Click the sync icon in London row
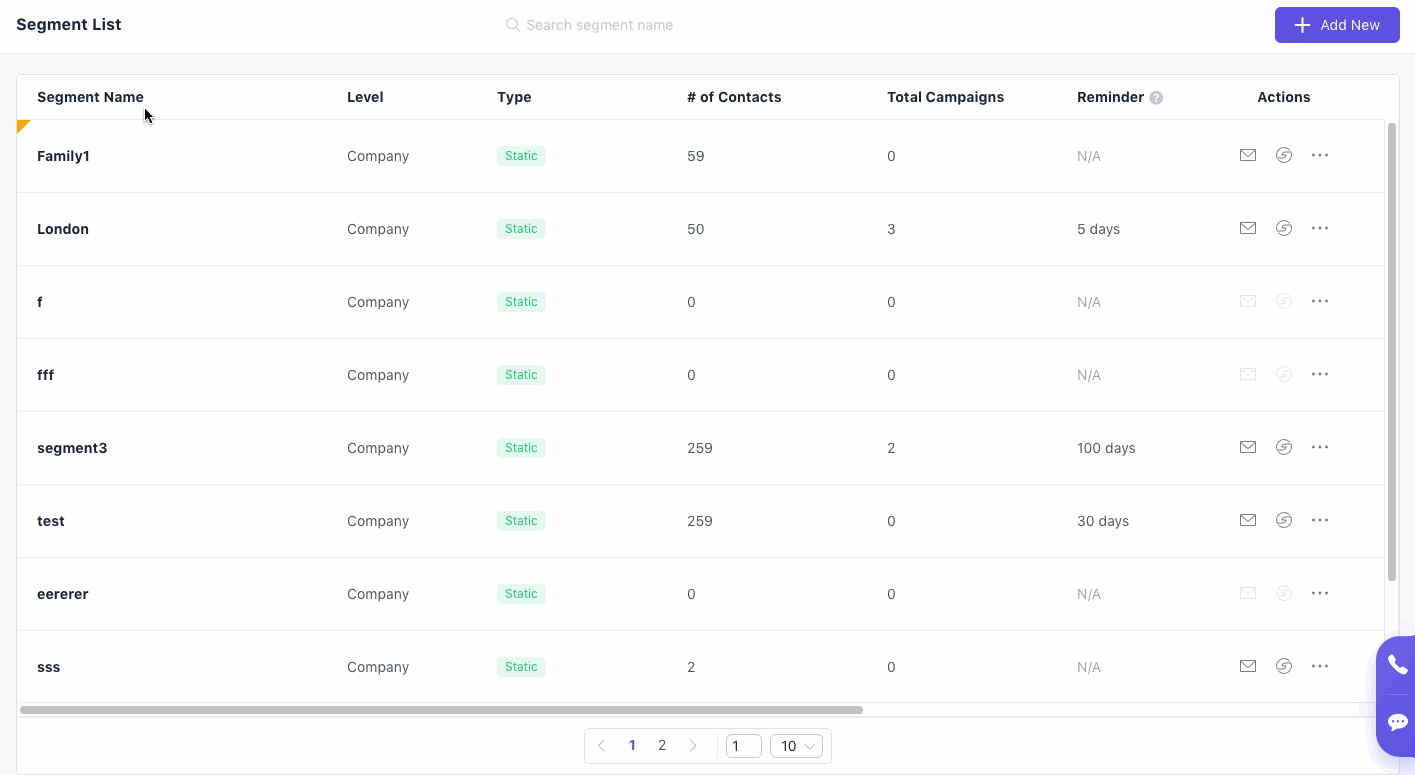1415x775 pixels. (x=1284, y=228)
